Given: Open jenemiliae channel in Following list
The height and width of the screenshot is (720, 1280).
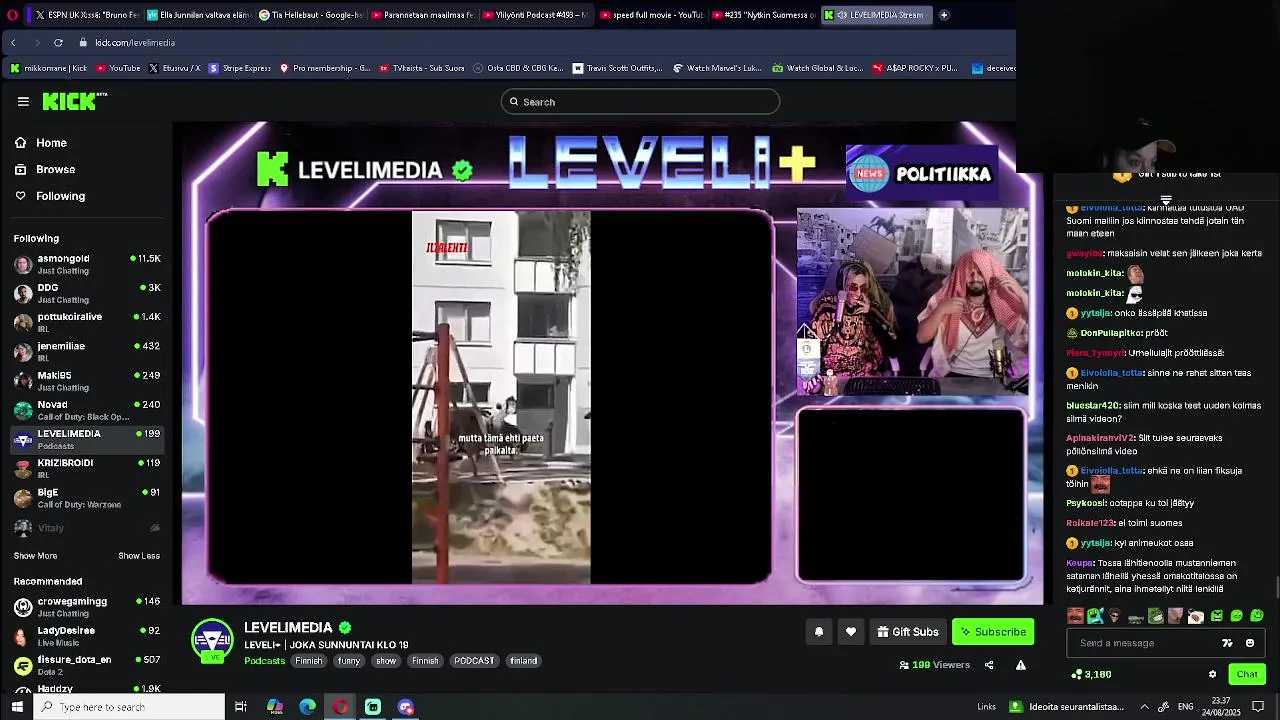Looking at the screenshot, I should (87, 351).
